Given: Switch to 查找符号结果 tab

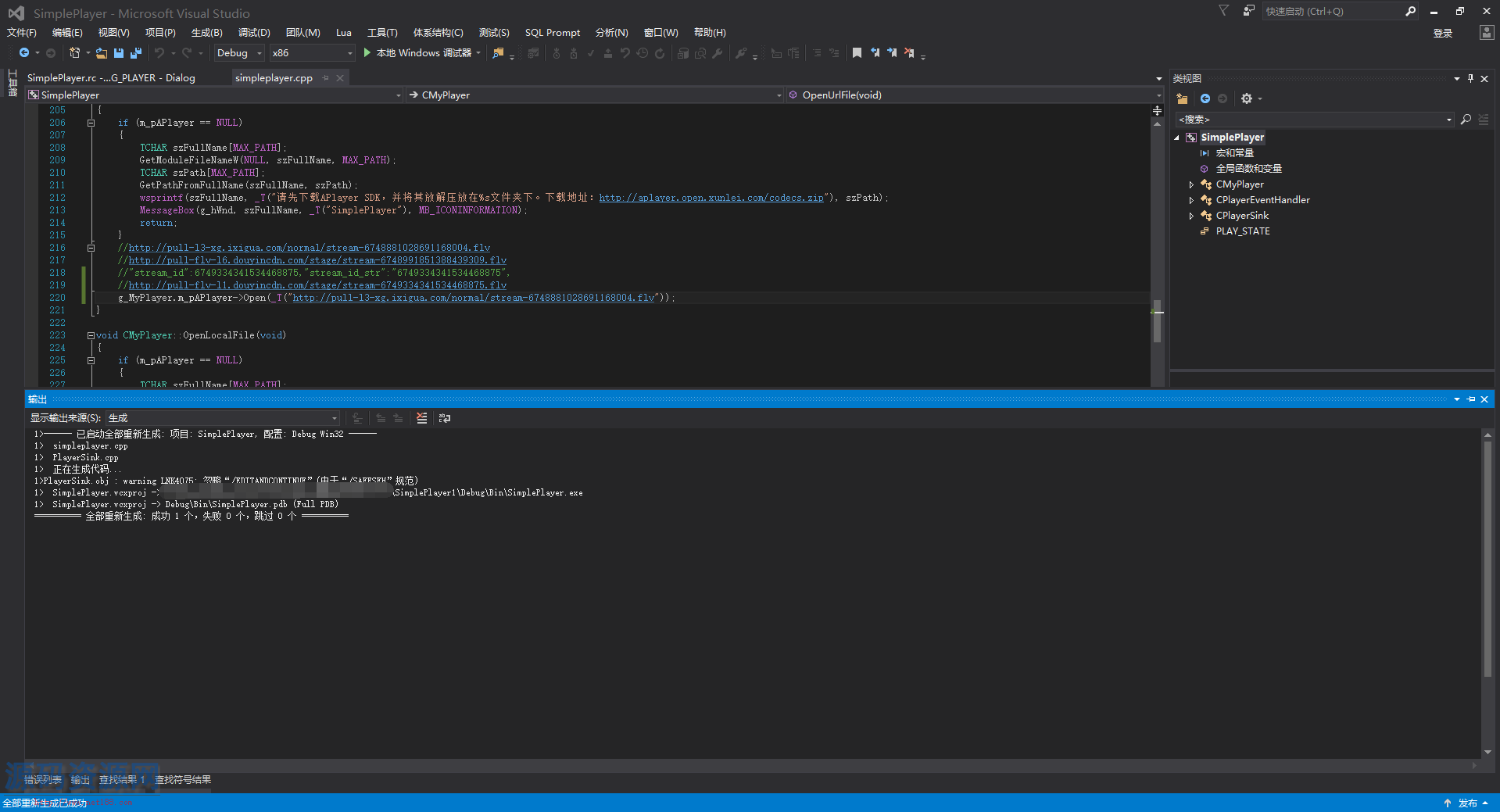Looking at the screenshot, I should click(183, 780).
